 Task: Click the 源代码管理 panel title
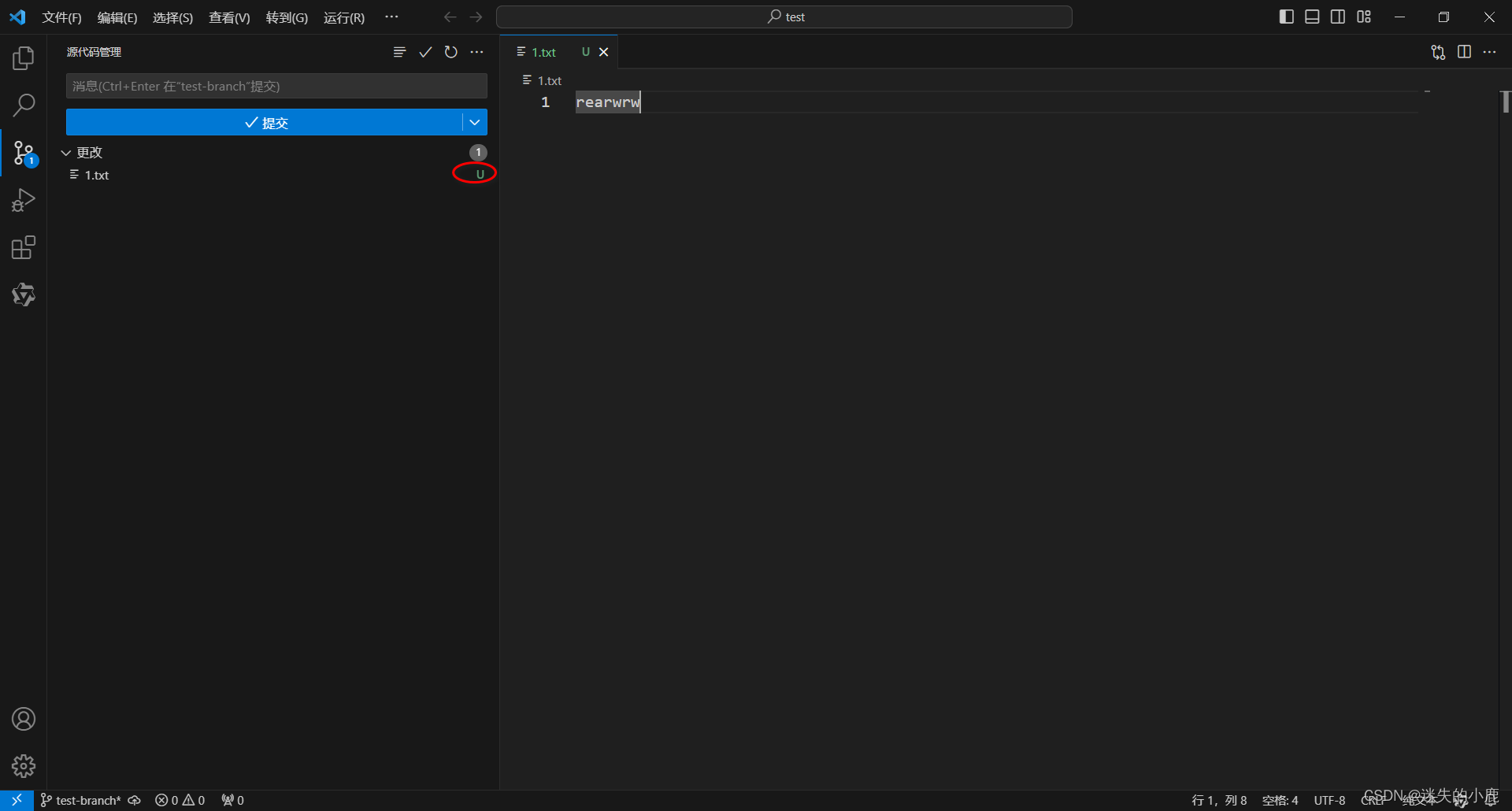[x=94, y=52]
